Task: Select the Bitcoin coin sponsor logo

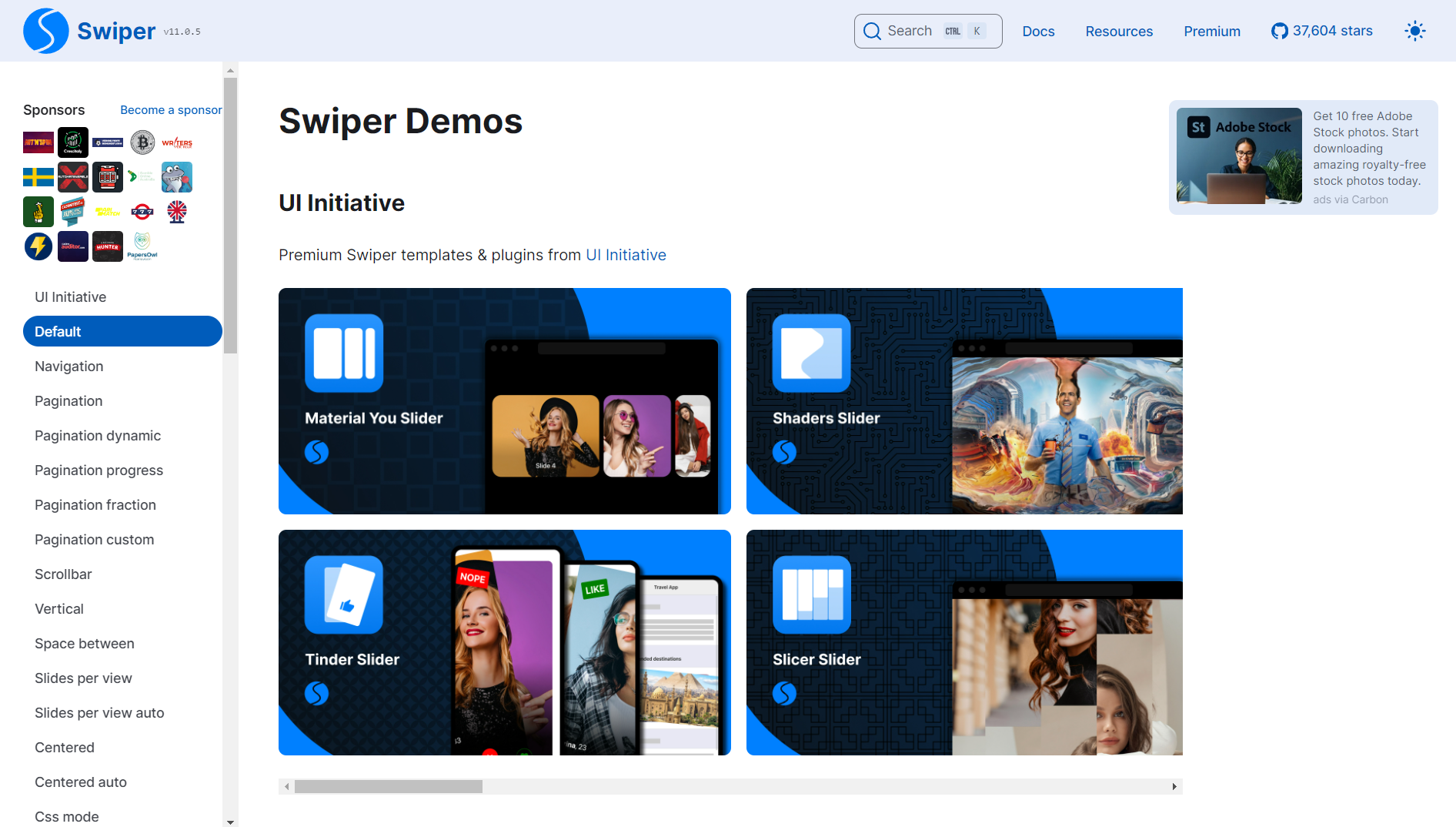Action: point(142,142)
